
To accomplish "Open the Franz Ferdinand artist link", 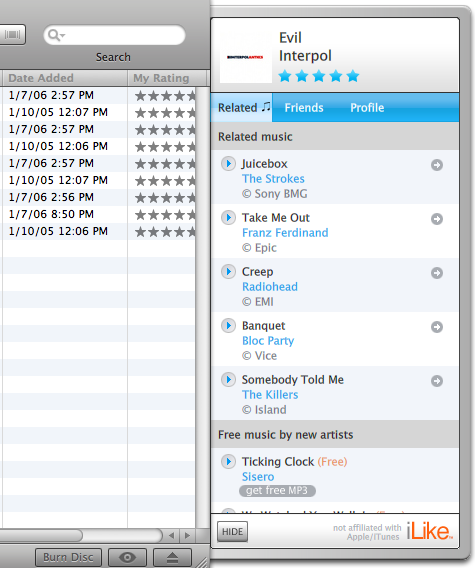I will (x=285, y=233).
